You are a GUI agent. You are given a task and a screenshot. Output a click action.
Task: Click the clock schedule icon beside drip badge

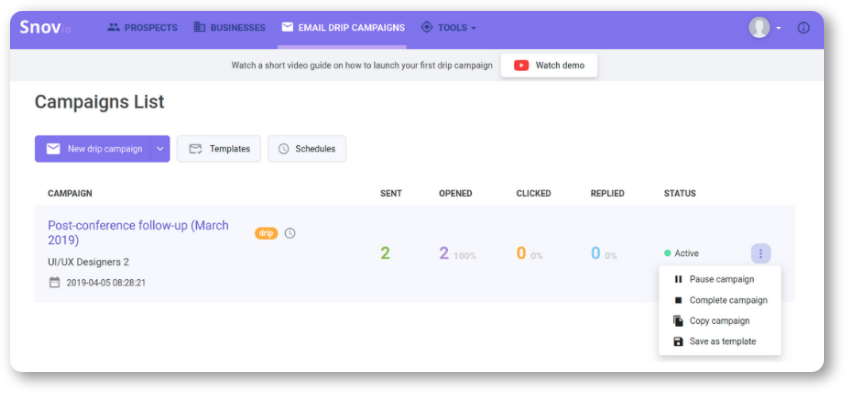pos(290,233)
